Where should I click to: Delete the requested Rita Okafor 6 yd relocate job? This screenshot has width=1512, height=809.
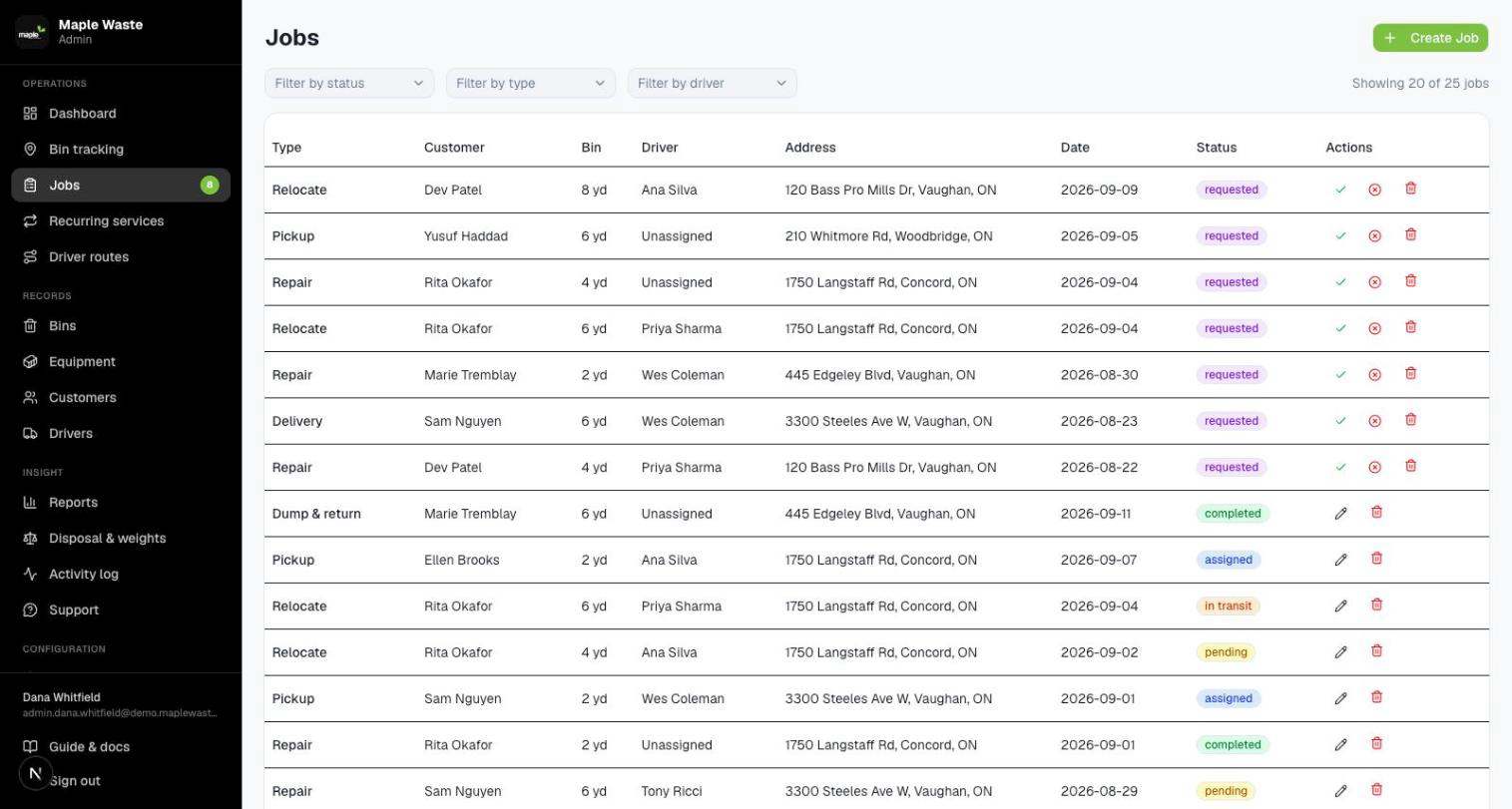tap(1410, 327)
